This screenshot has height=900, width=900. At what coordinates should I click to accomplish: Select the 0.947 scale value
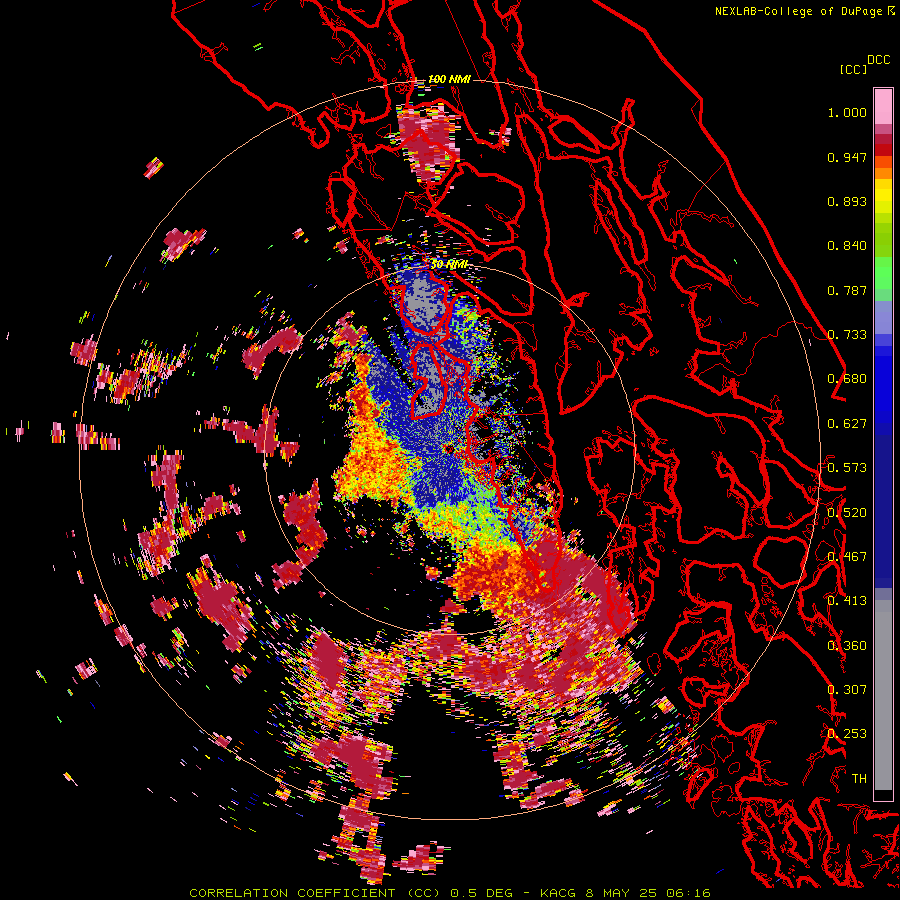847,157
